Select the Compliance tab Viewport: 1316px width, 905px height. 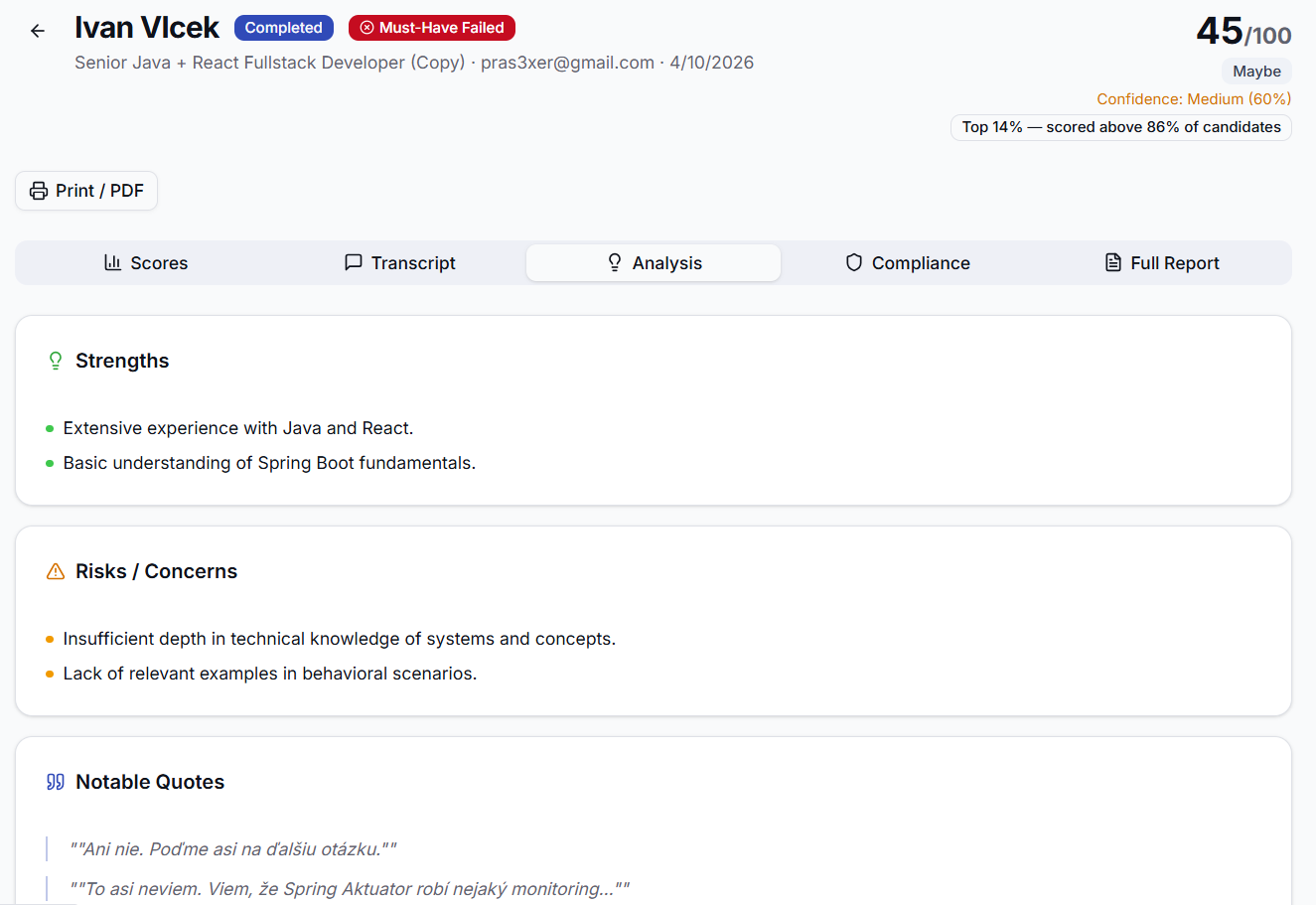pyautogui.click(x=908, y=263)
